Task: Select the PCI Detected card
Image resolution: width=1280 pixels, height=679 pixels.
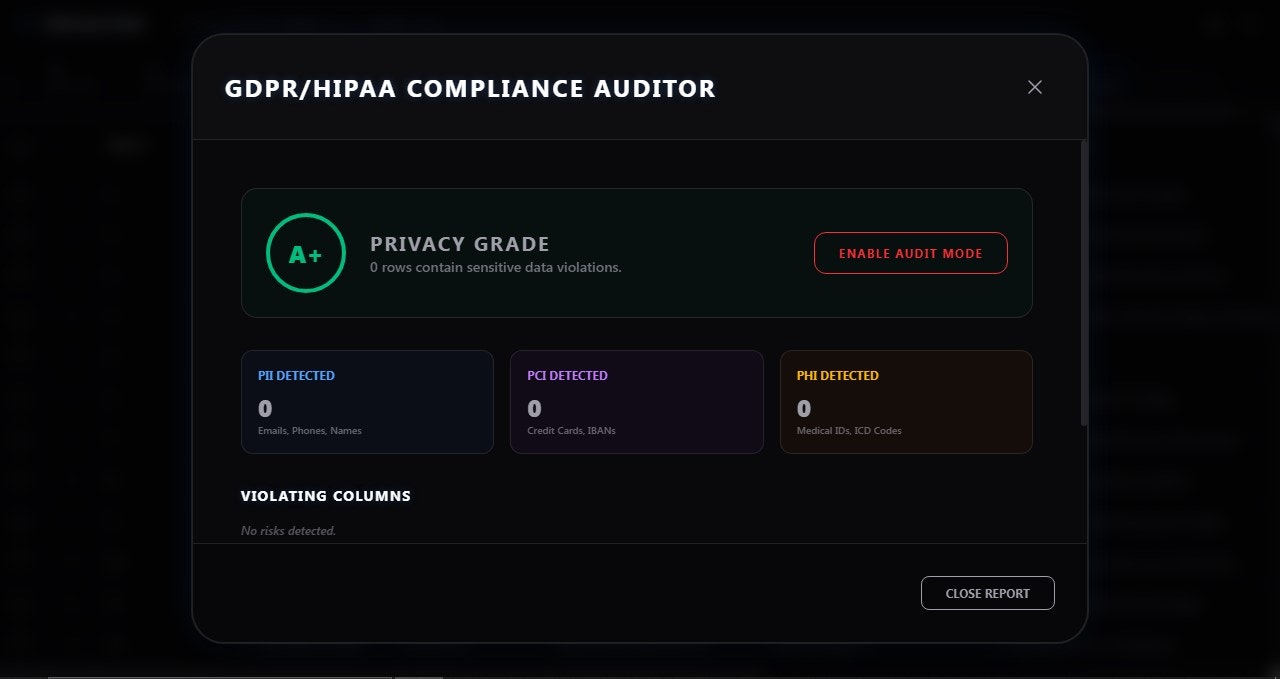Action: click(637, 401)
